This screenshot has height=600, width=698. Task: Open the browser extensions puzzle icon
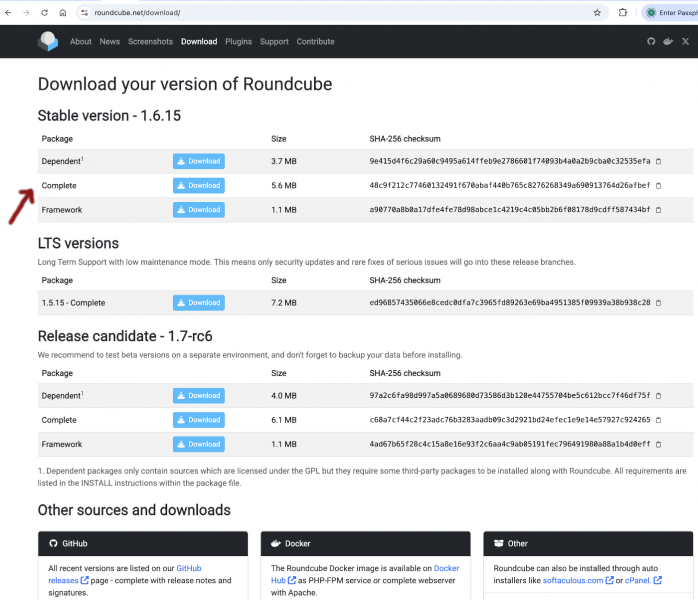[623, 12]
